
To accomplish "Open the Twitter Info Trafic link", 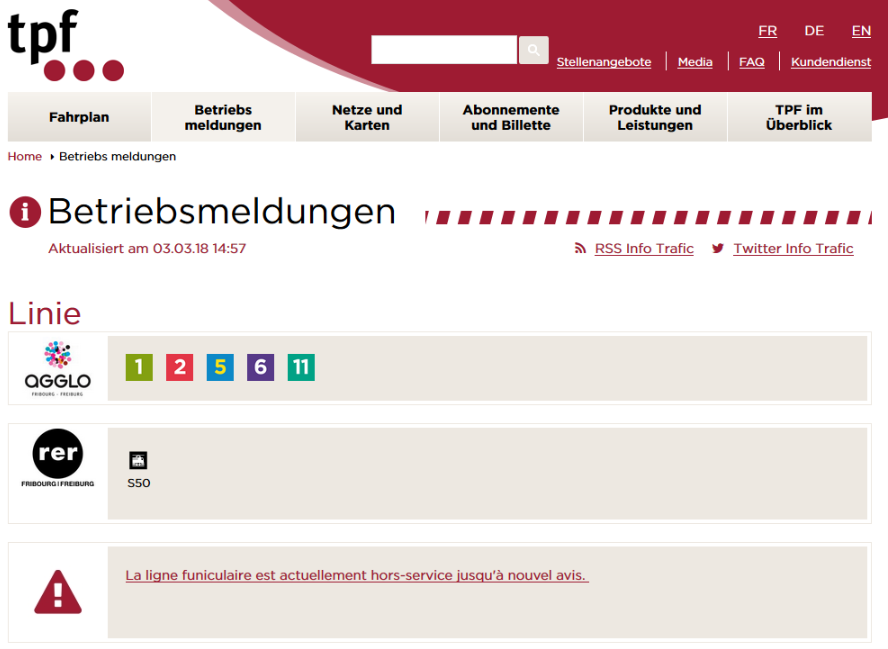I will coord(792,249).
